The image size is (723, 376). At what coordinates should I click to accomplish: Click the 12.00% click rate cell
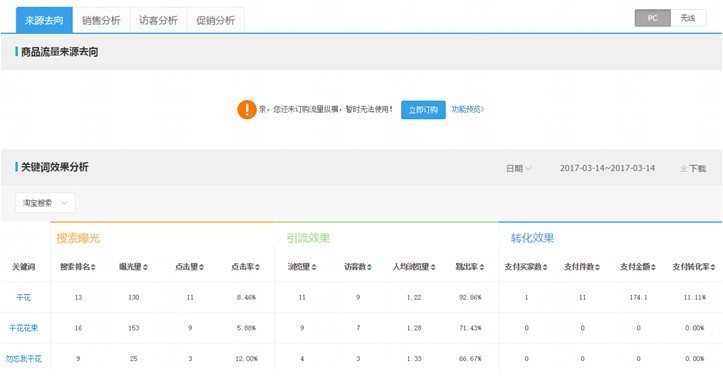(x=246, y=358)
